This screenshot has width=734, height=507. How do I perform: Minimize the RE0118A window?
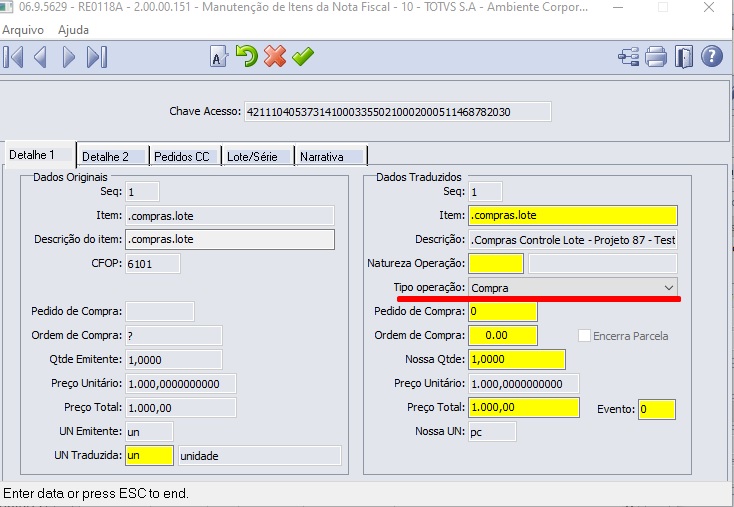(x=618, y=7)
